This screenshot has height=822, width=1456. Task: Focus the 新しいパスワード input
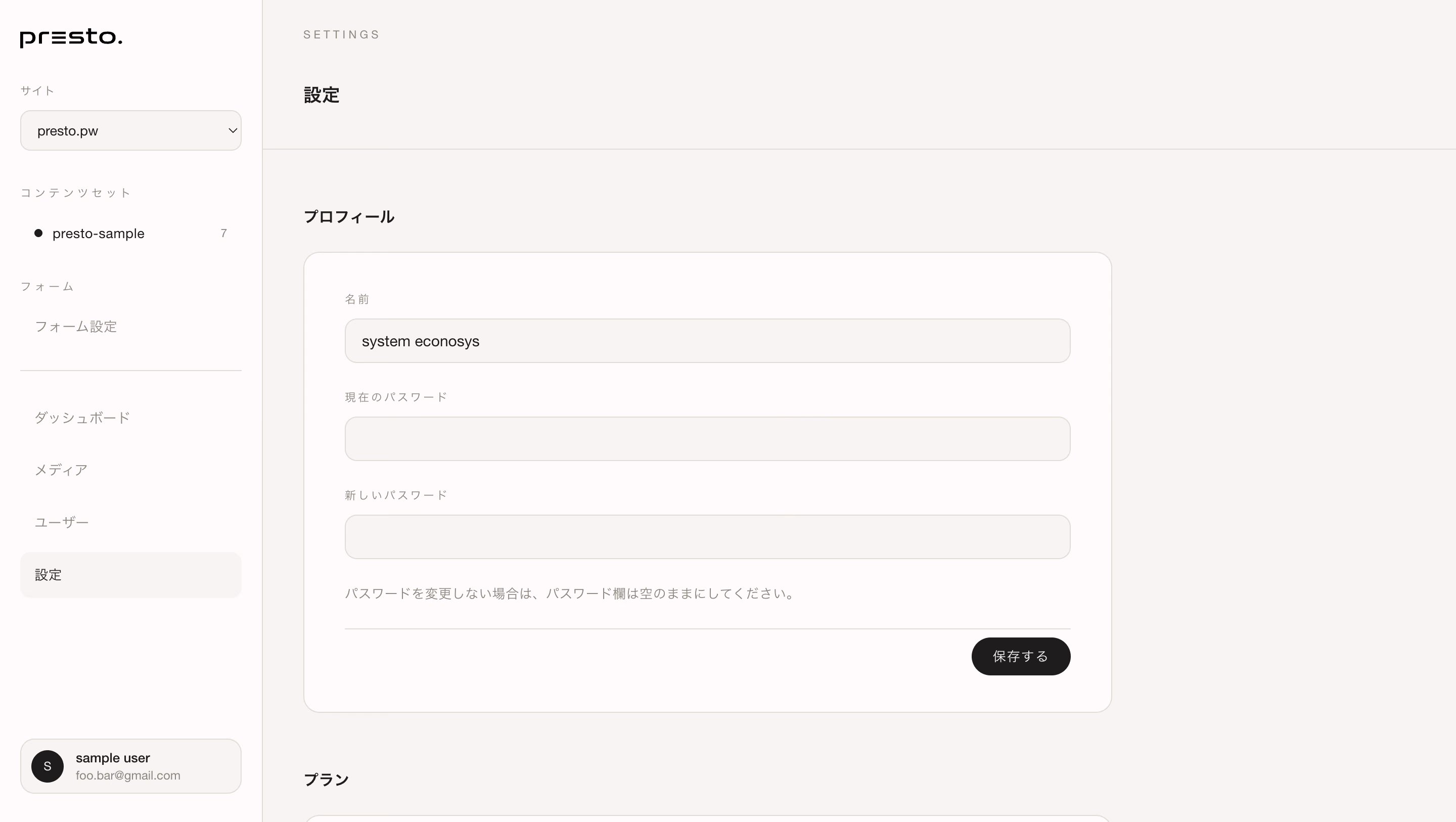point(707,537)
